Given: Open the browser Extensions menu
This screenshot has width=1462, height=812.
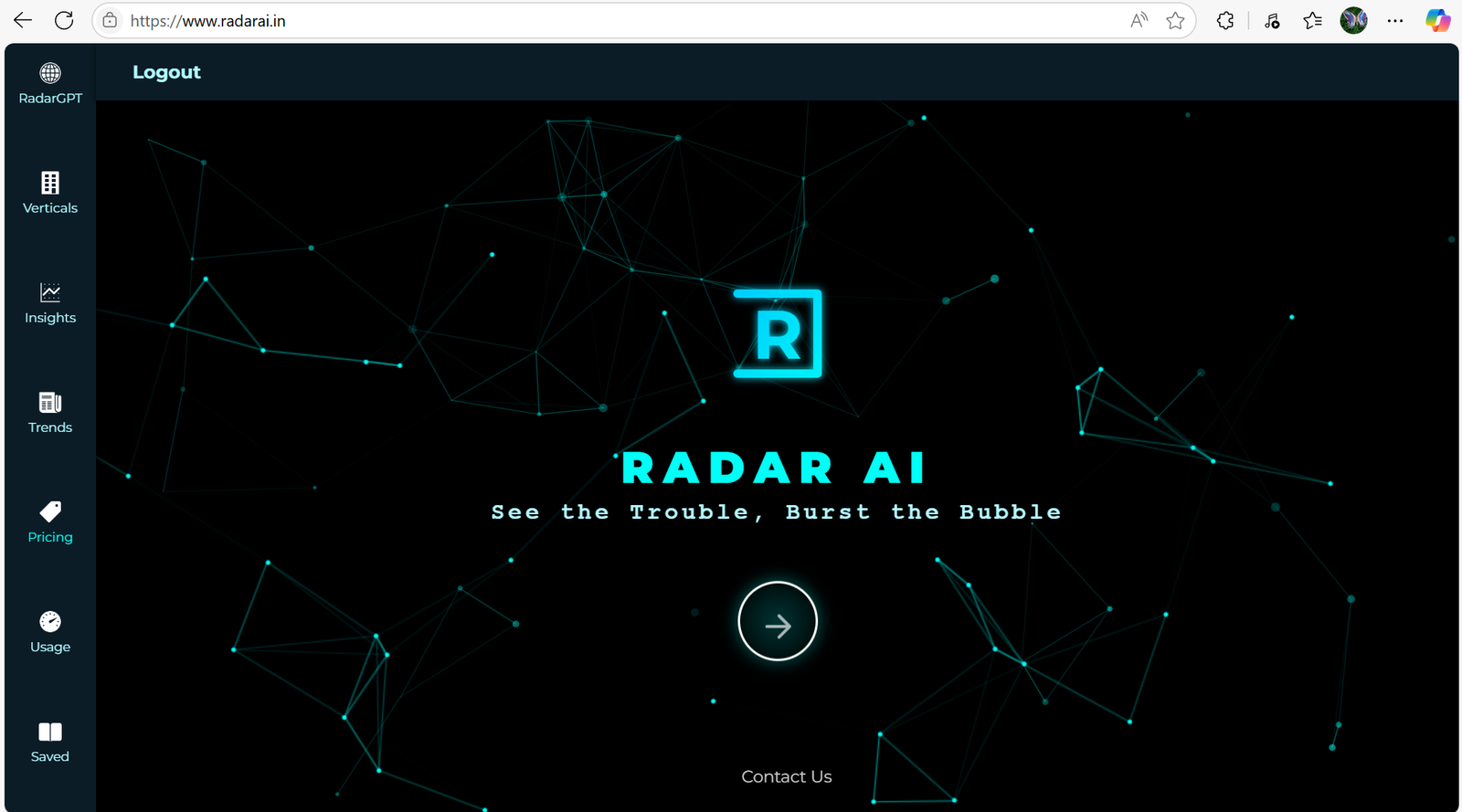Looking at the screenshot, I should click(1225, 20).
